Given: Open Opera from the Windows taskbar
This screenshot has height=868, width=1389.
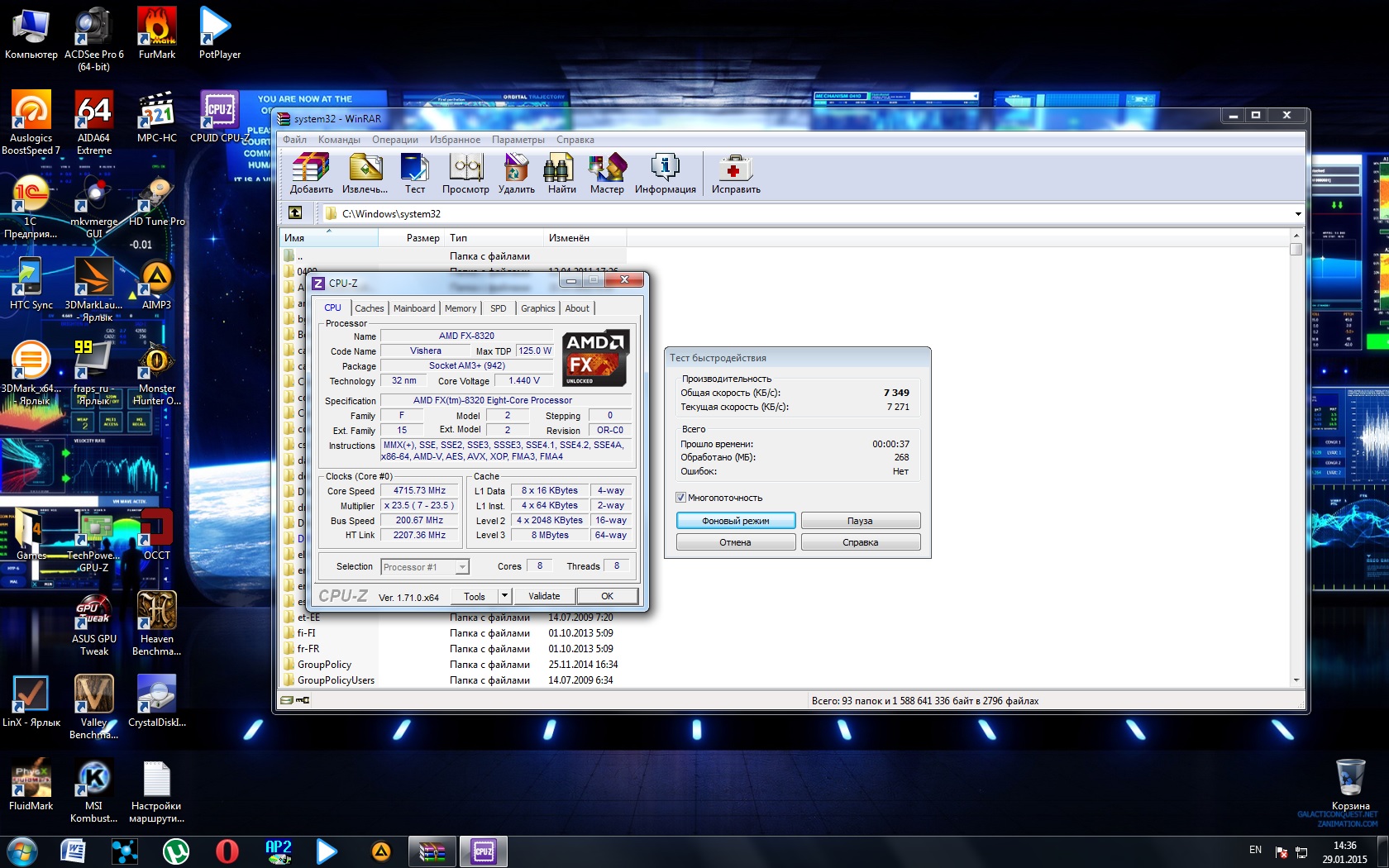Looking at the screenshot, I should 227,851.
